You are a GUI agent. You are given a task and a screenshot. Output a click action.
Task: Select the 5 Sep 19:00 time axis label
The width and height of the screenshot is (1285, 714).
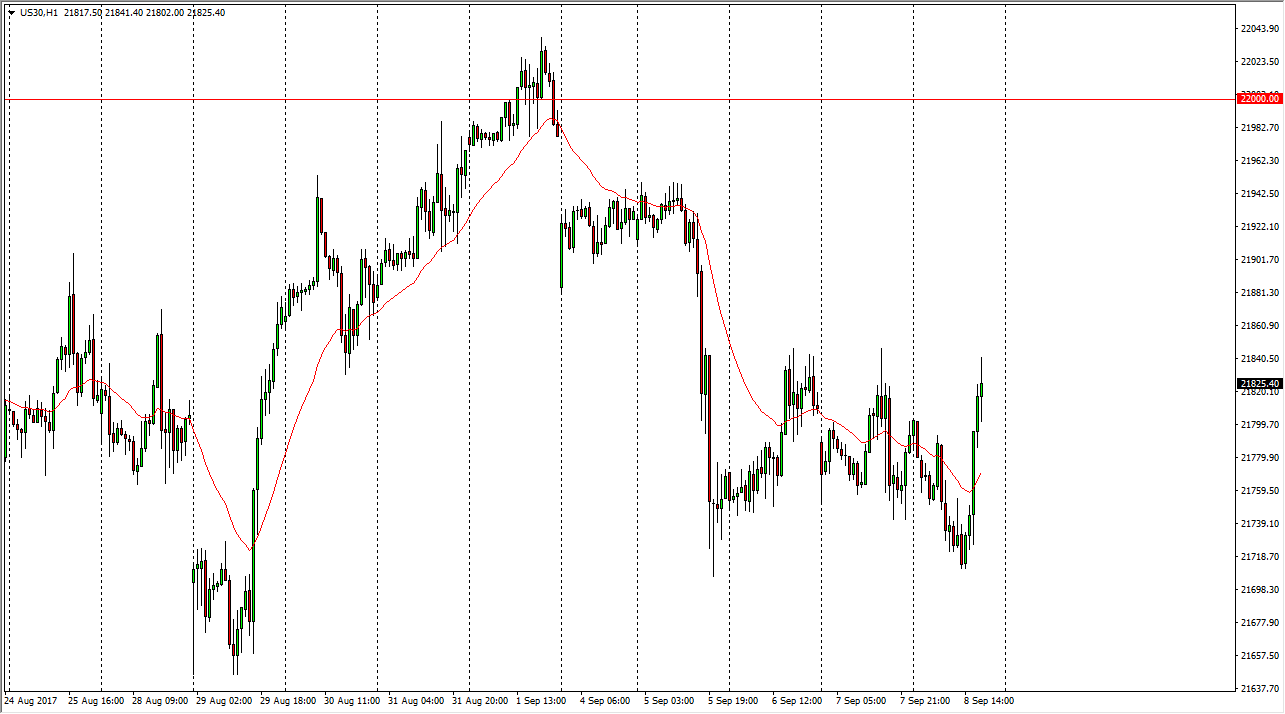pos(735,701)
